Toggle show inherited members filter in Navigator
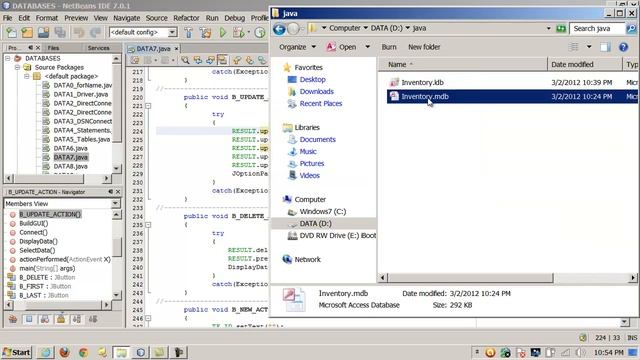Screen dimensions: 640x360 click(x=13, y=319)
